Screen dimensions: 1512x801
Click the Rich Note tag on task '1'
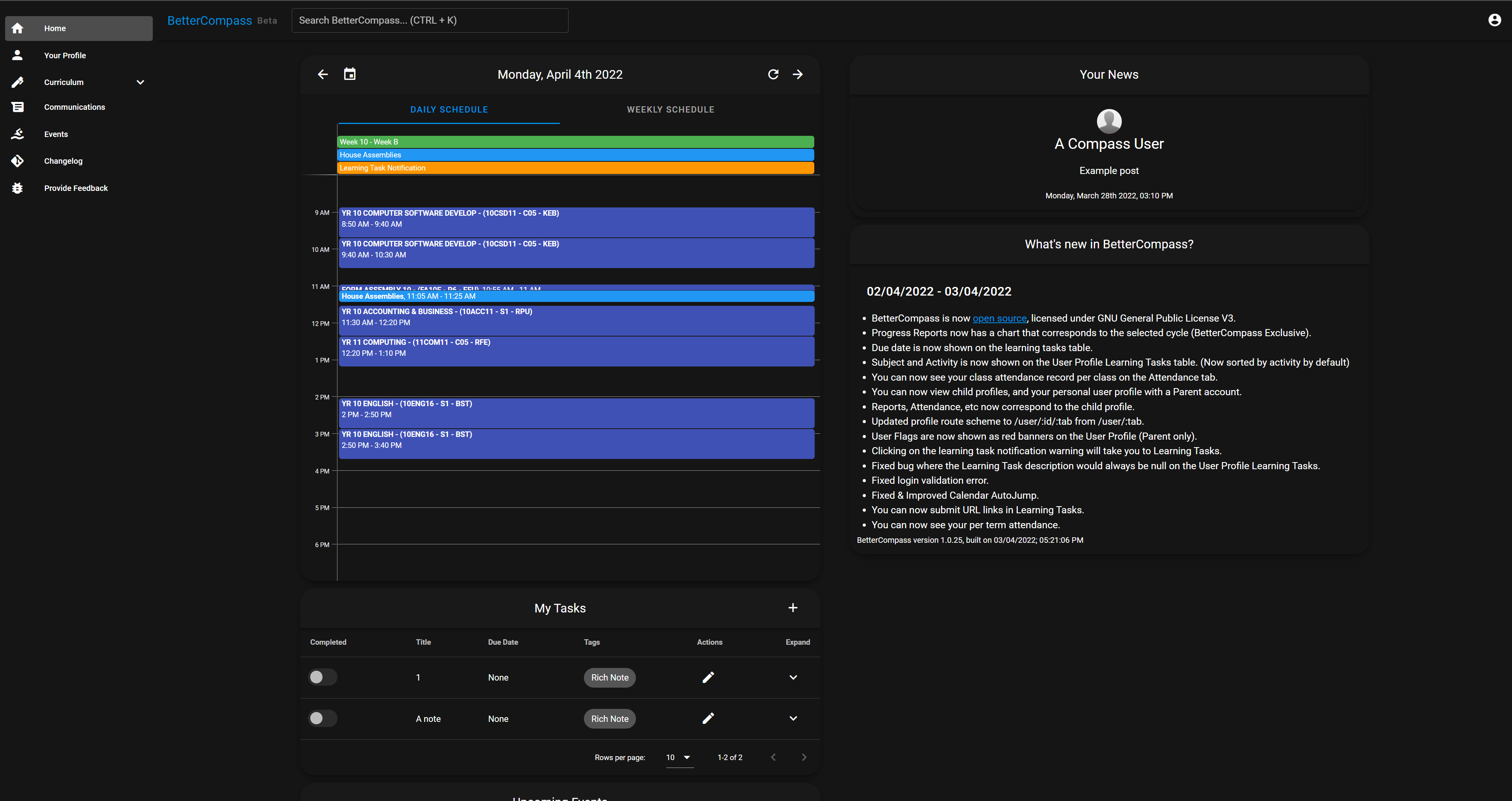[609, 677]
